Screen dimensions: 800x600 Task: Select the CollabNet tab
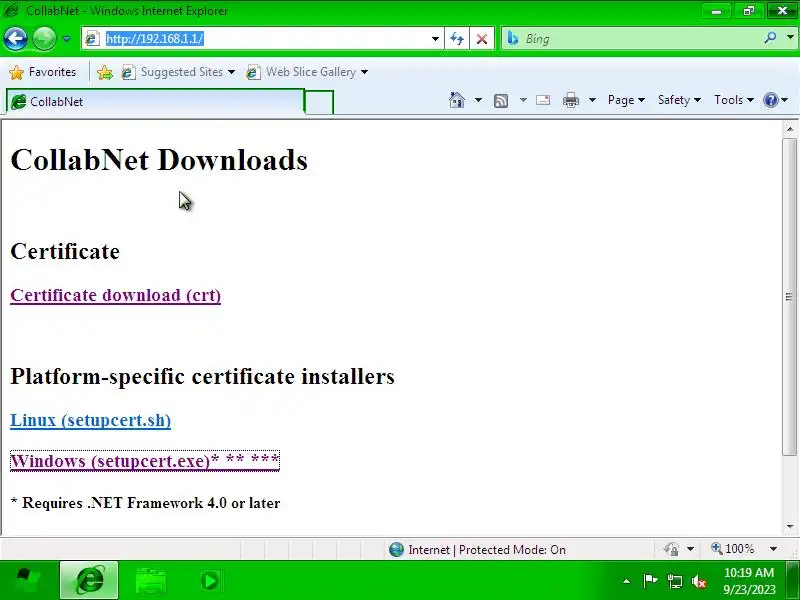[x=155, y=102]
